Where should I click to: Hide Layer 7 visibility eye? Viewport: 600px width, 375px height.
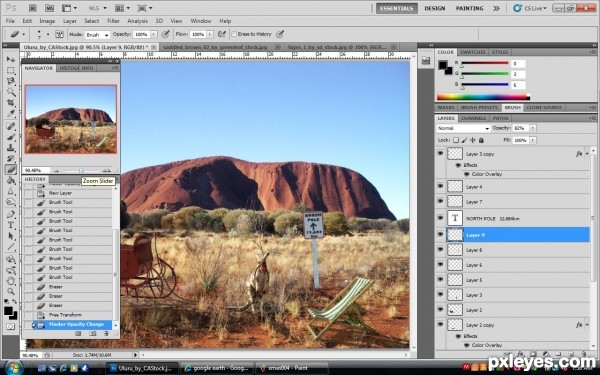[440, 201]
